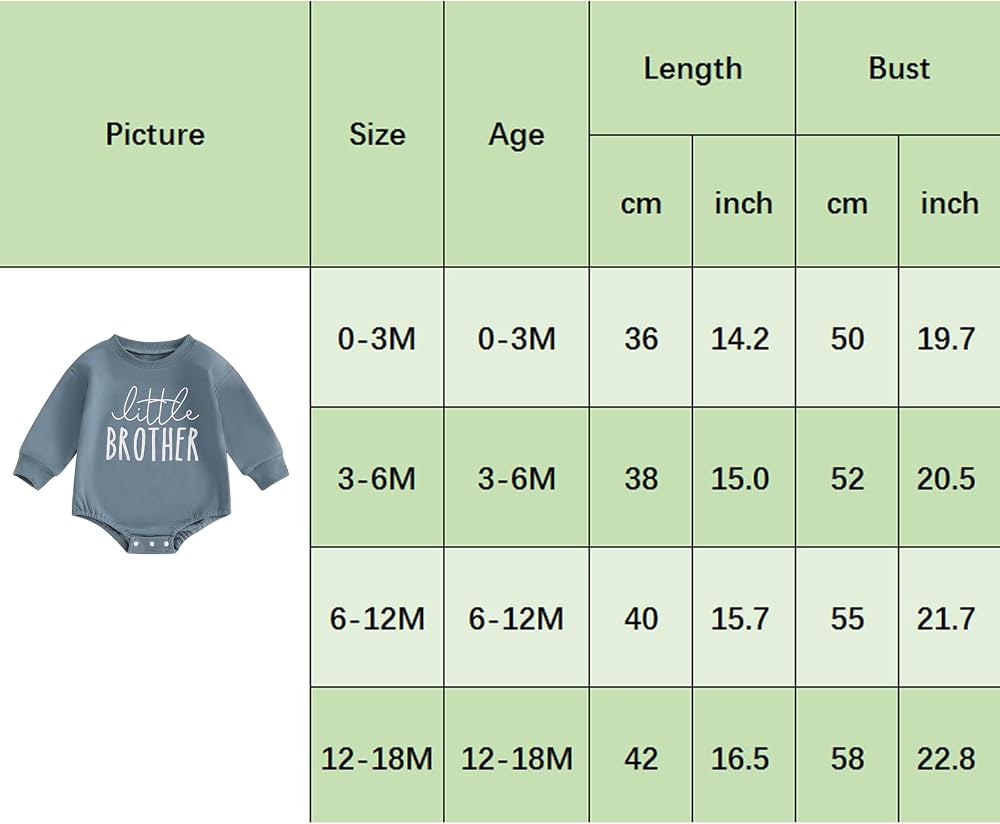Select the 12-18M age cell

point(517,758)
